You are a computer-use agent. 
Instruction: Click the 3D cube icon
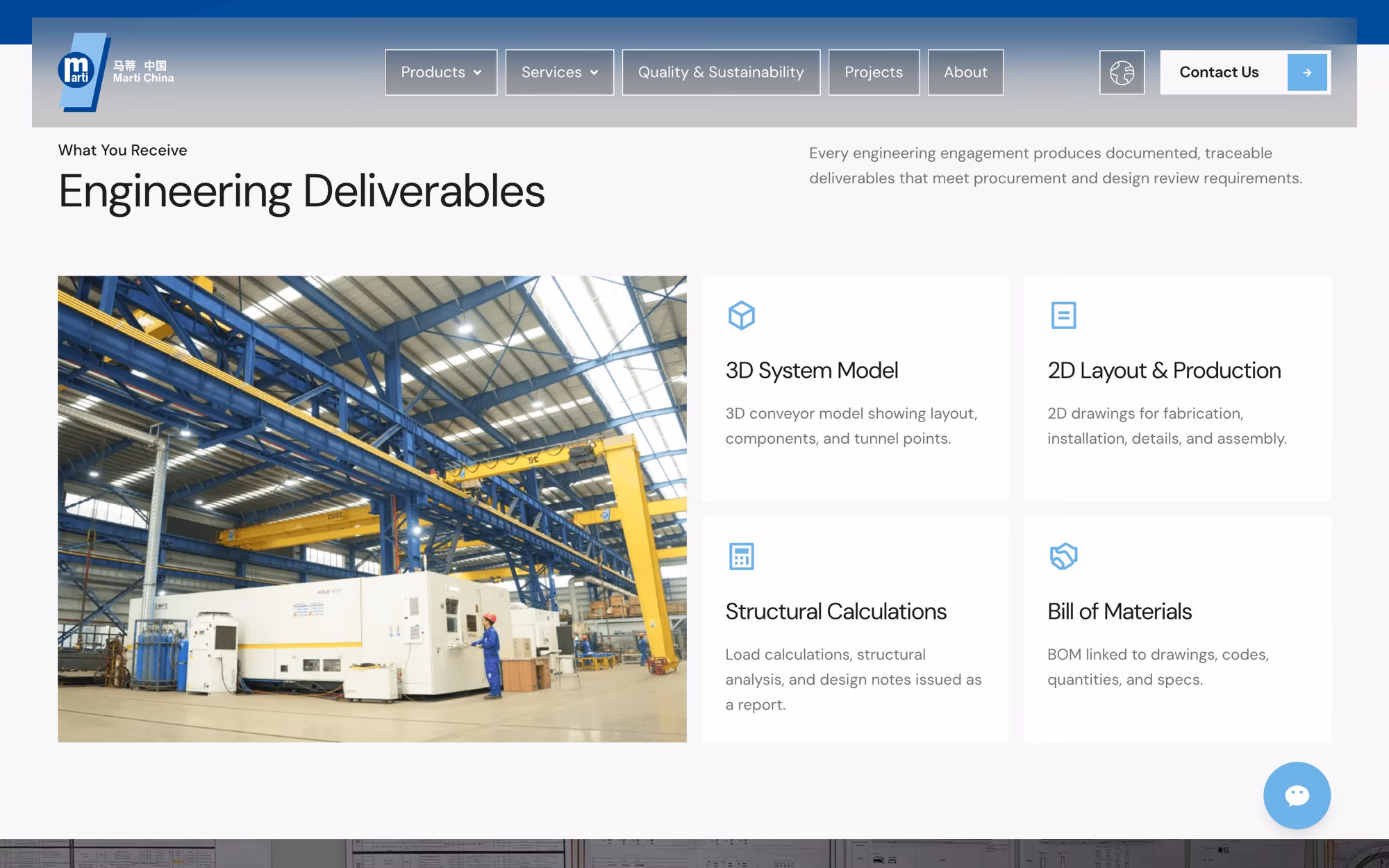pos(741,315)
